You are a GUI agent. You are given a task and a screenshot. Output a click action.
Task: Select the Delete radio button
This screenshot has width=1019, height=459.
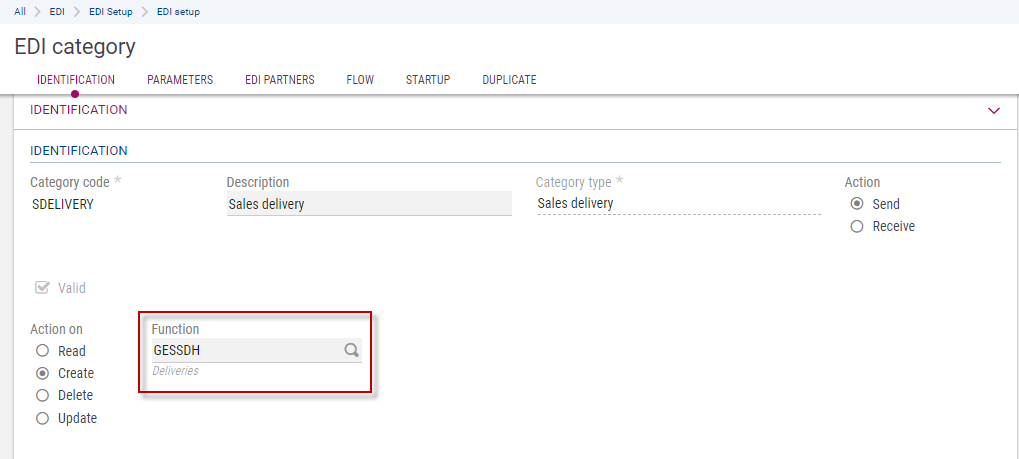click(x=43, y=395)
